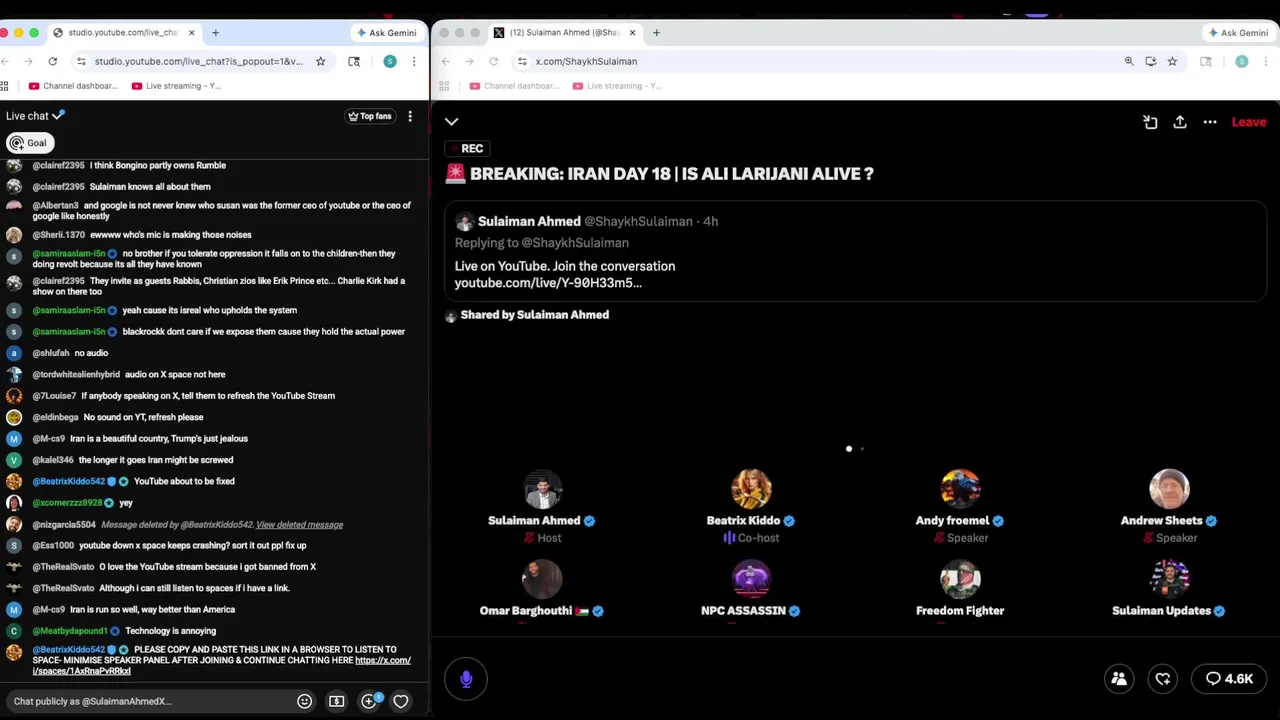Bookmark the x.com page with star icon
This screenshot has width=1280, height=720.
1172,62
